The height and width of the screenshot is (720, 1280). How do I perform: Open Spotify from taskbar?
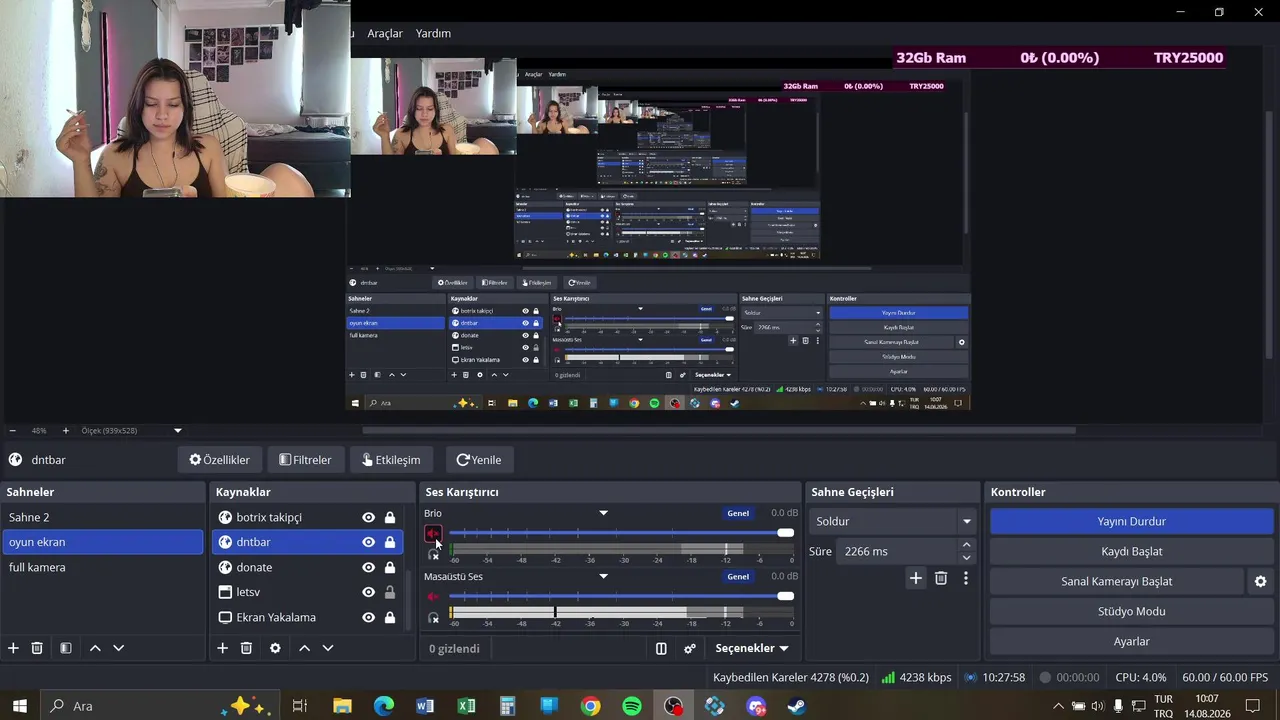point(632,706)
